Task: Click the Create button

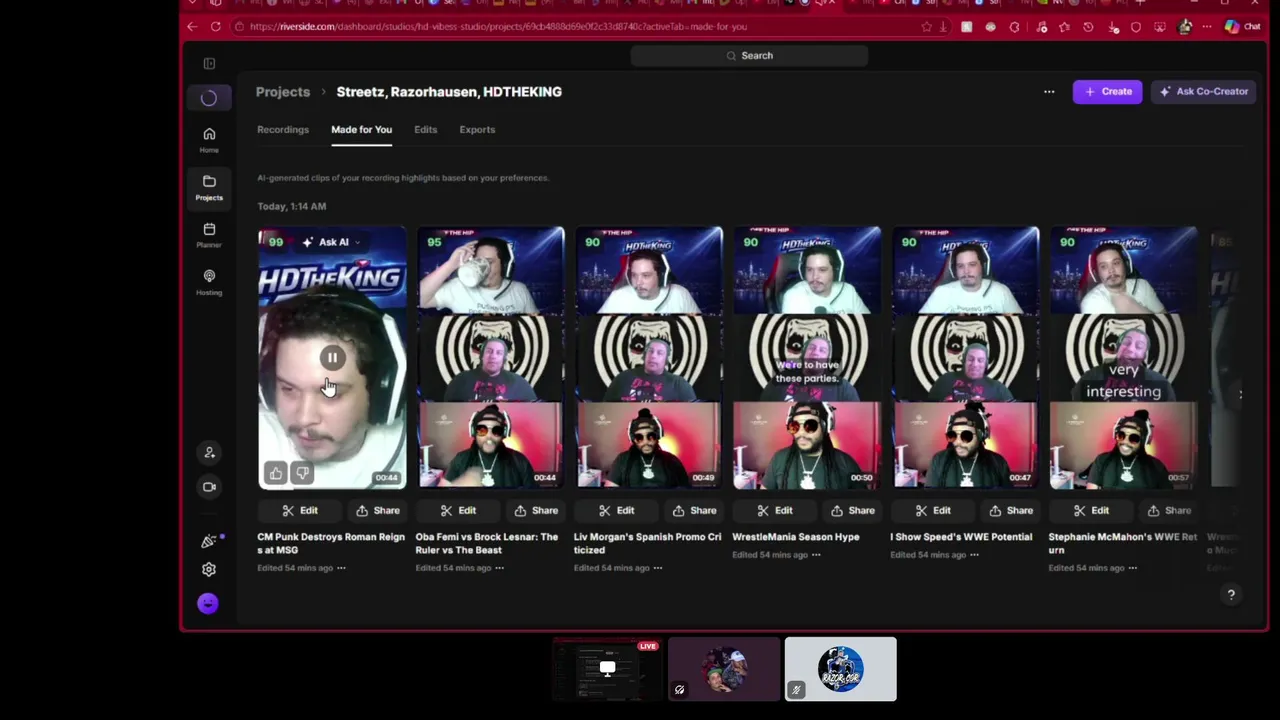Action: [x=1108, y=92]
